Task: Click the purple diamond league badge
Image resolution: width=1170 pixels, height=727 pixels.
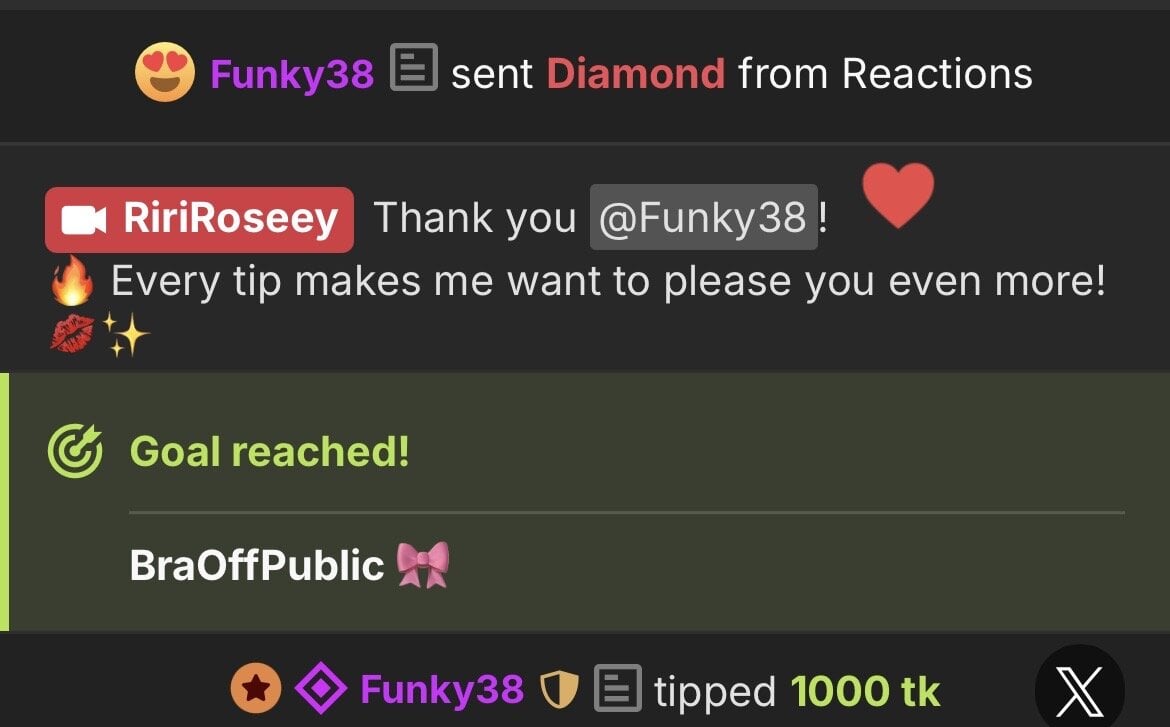Action: (x=321, y=688)
